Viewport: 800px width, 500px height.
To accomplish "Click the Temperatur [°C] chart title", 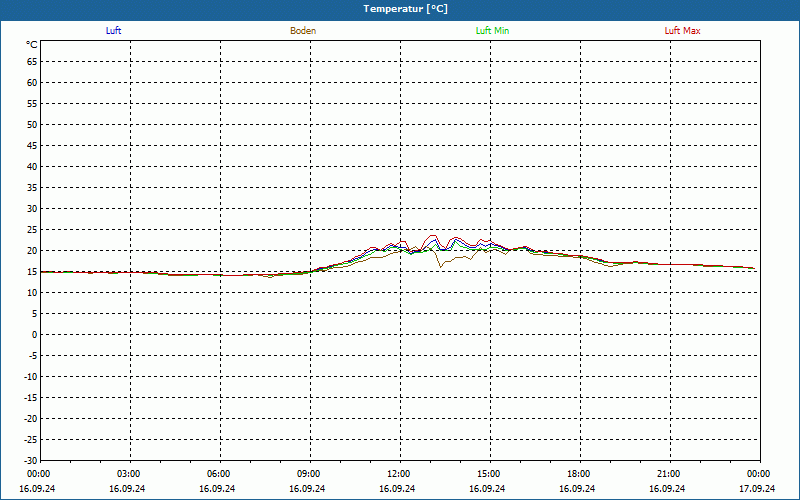I will (x=406, y=9).
